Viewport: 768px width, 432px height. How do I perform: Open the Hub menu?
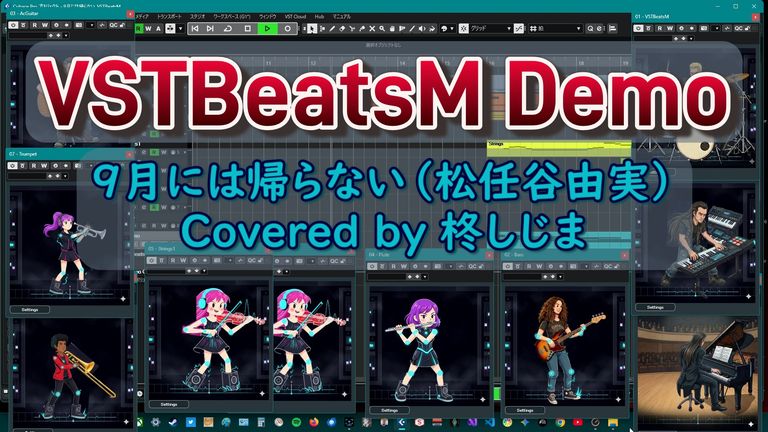coord(317,17)
